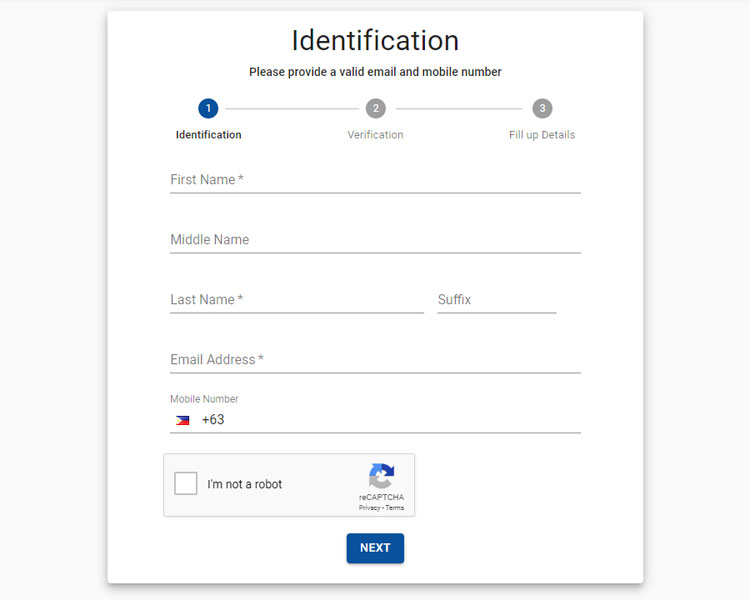Select the Fill up Details step label
Screen dimensions: 750x600
point(542,135)
